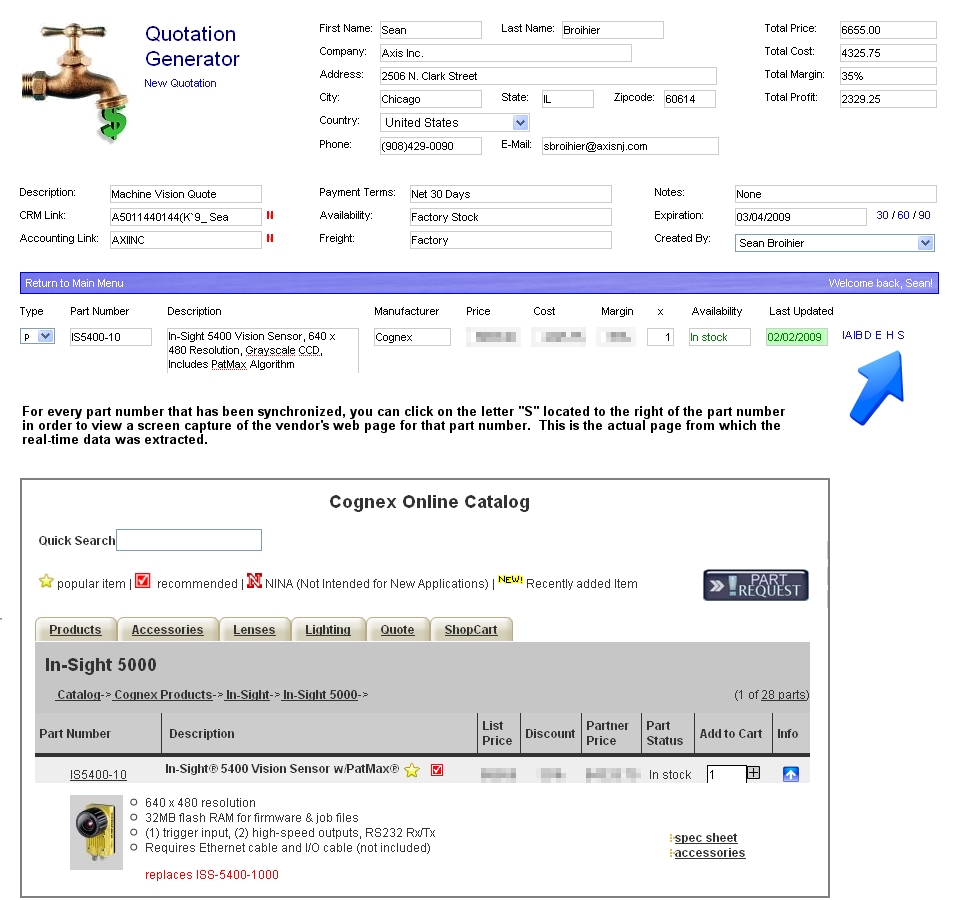Click the New Quotation link
The image size is (960, 900).
pyautogui.click(x=180, y=83)
